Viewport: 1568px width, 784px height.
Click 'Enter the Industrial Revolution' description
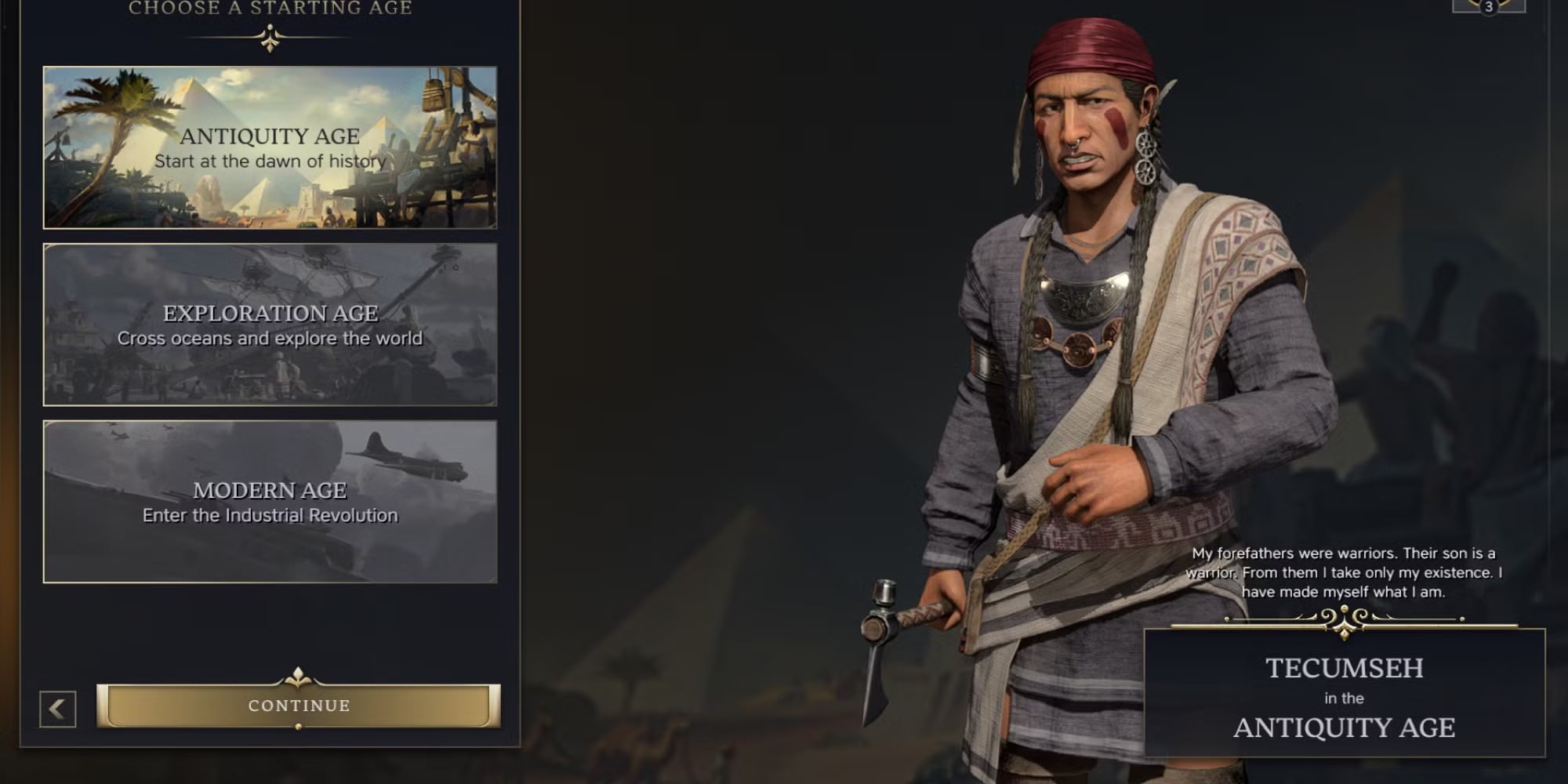[x=270, y=516]
